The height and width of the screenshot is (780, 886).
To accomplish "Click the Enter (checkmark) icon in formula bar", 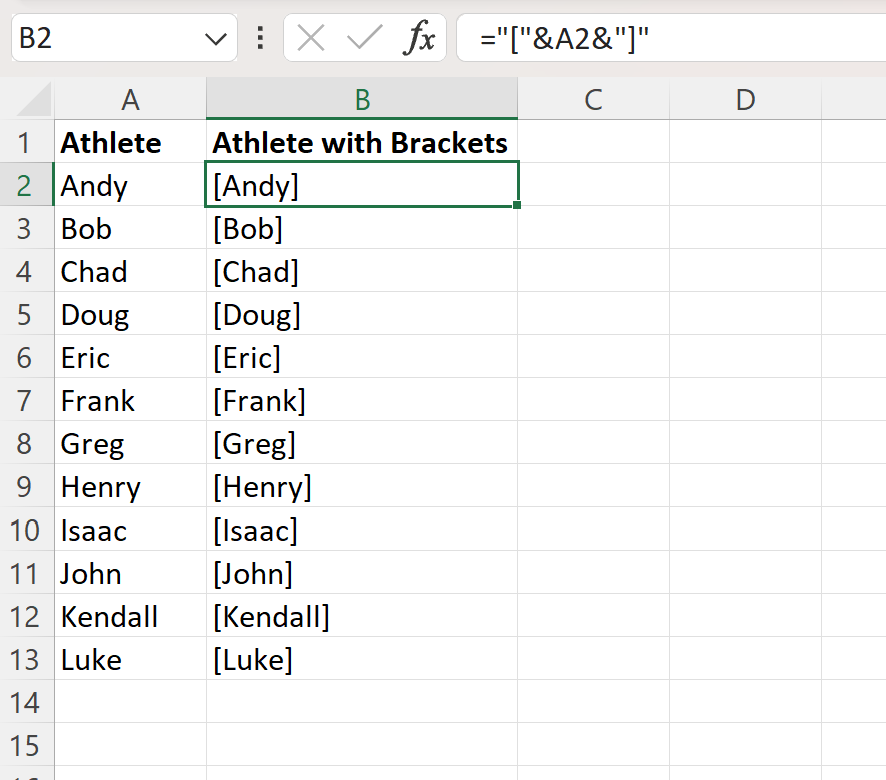I will (362, 38).
